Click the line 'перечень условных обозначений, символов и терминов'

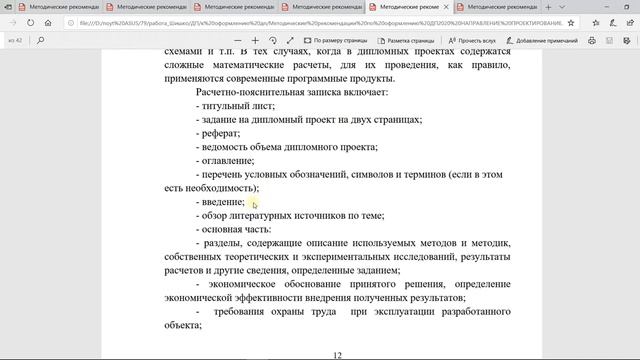(324, 175)
